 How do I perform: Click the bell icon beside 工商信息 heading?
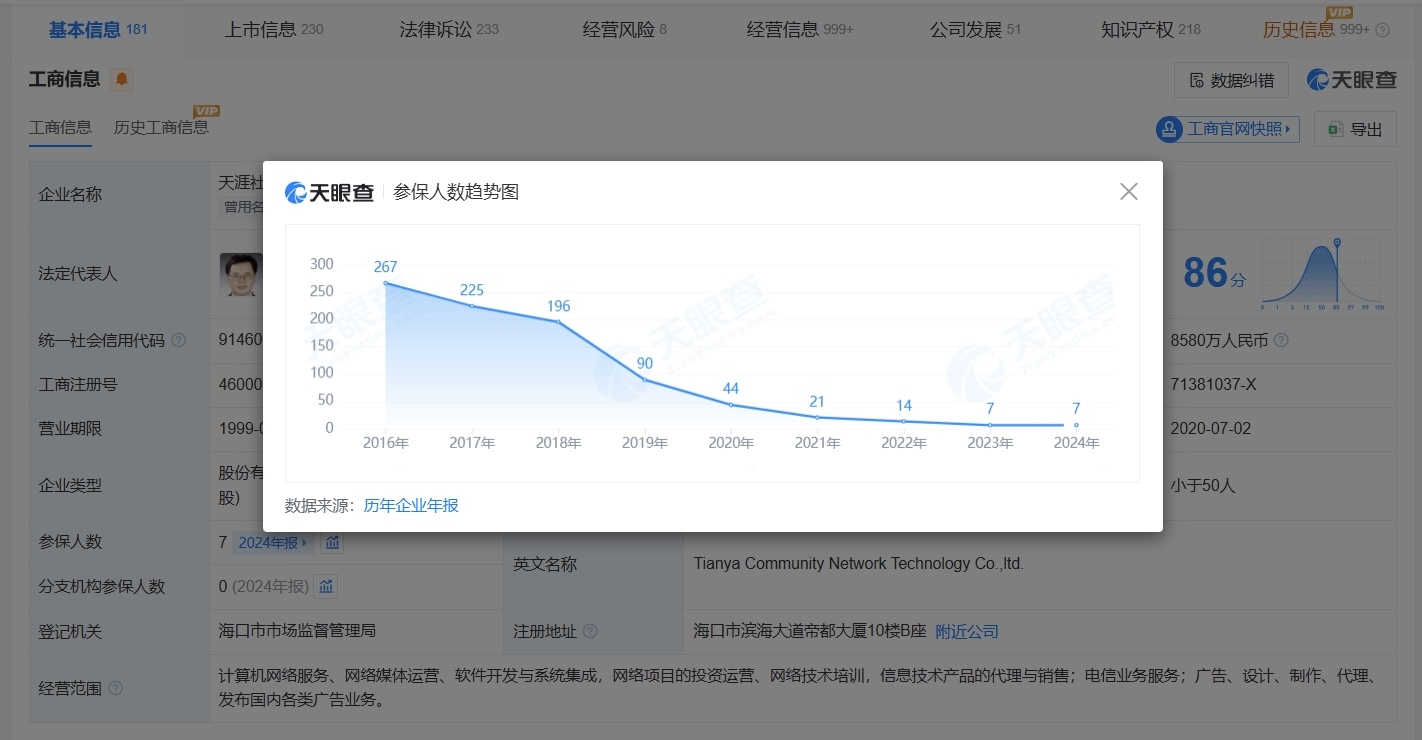122,79
